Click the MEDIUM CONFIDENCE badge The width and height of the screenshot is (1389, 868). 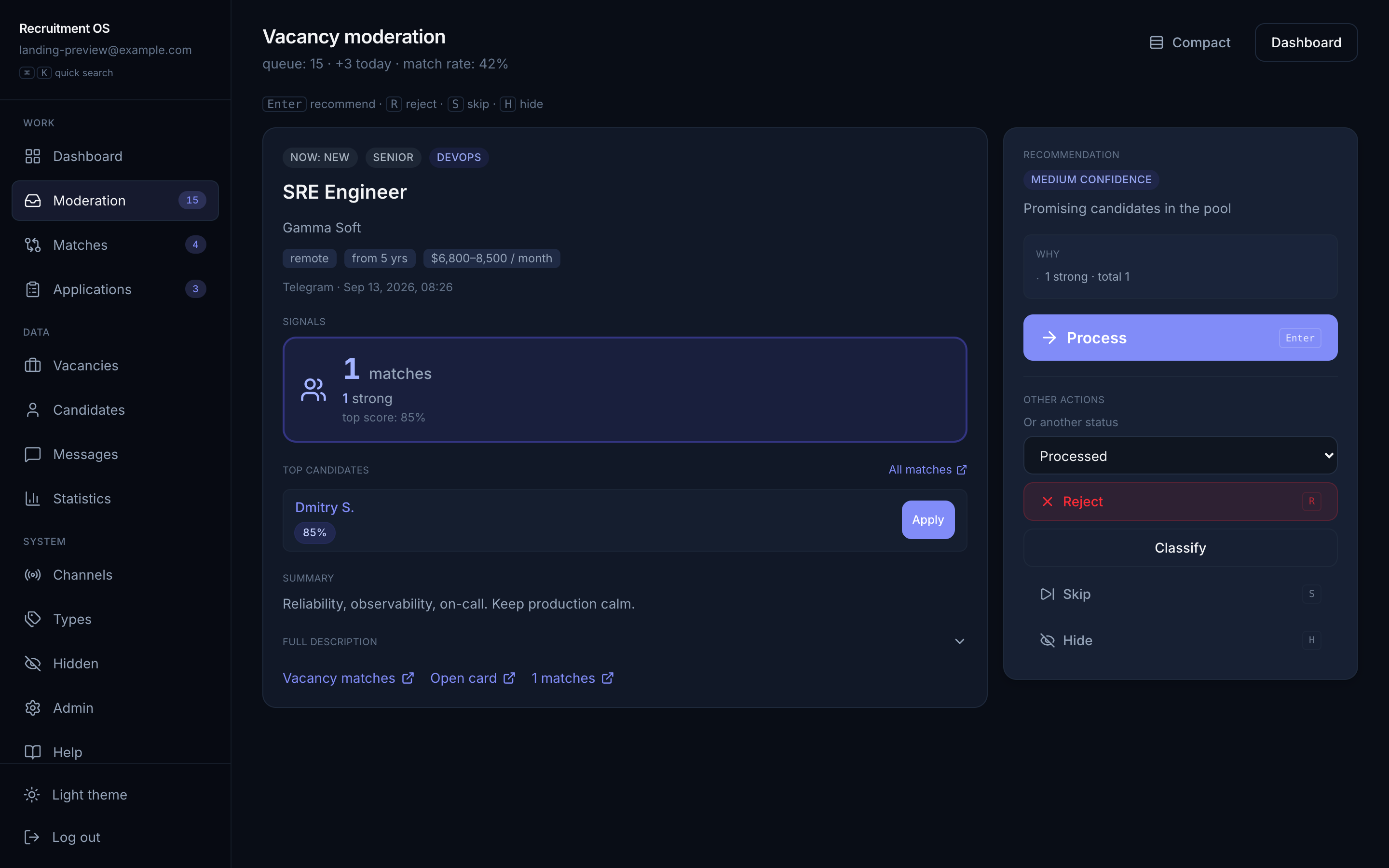coord(1091,180)
